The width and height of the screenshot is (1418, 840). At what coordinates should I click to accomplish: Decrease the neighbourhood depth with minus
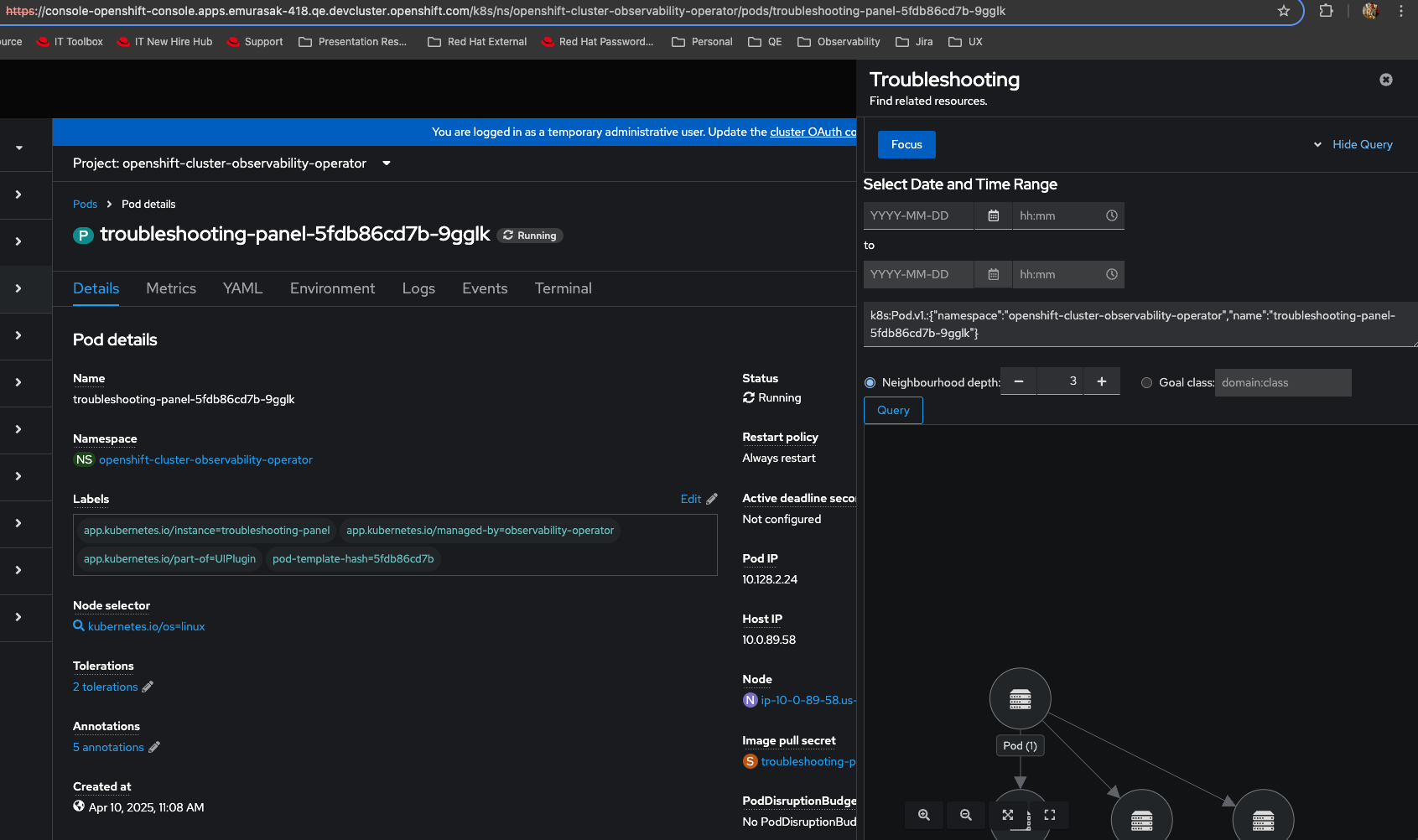coord(1019,381)
